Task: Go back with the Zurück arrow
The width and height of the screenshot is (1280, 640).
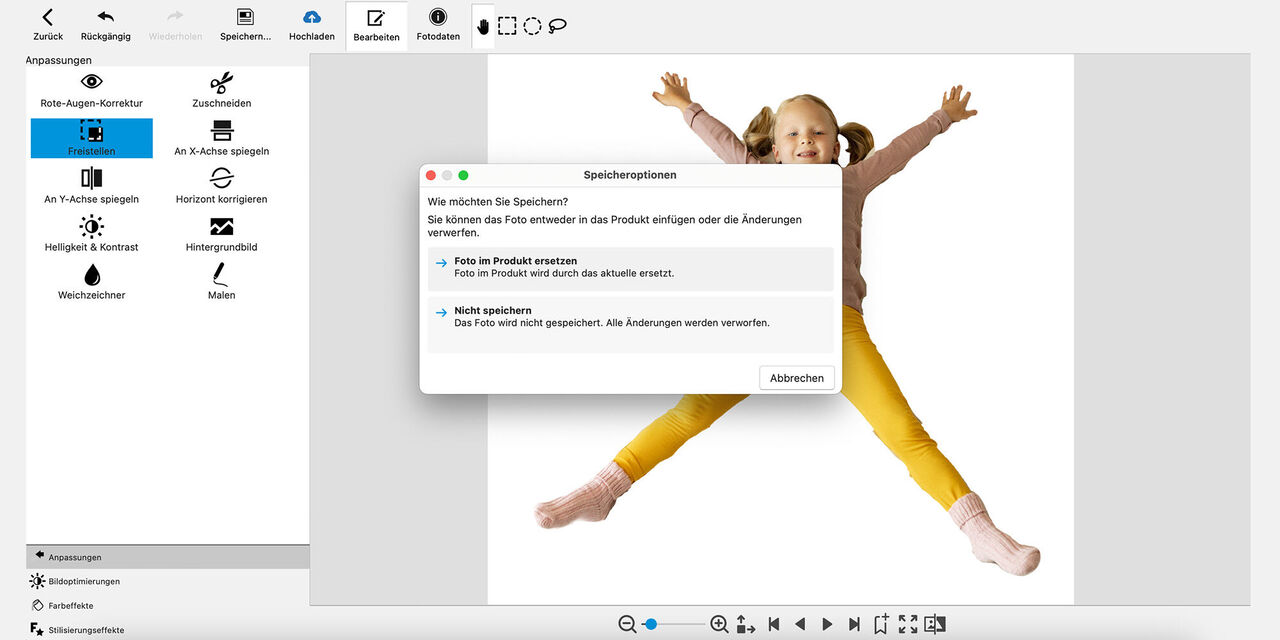Action: pos(47,26)
